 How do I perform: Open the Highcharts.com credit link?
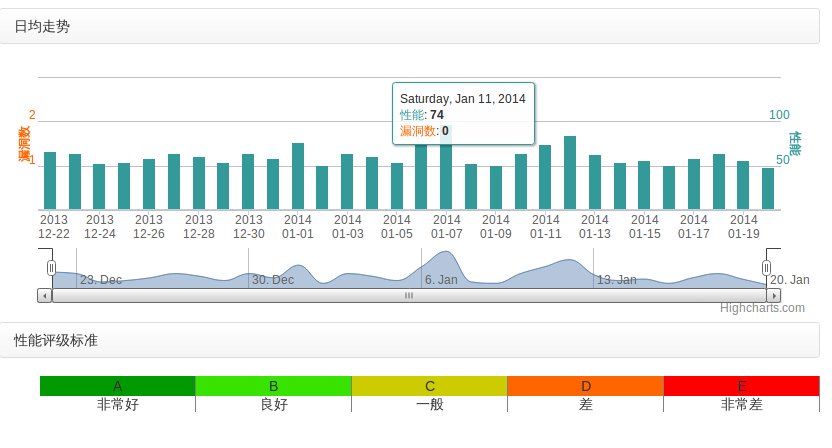pyautogui.click(x=762, y=308)
